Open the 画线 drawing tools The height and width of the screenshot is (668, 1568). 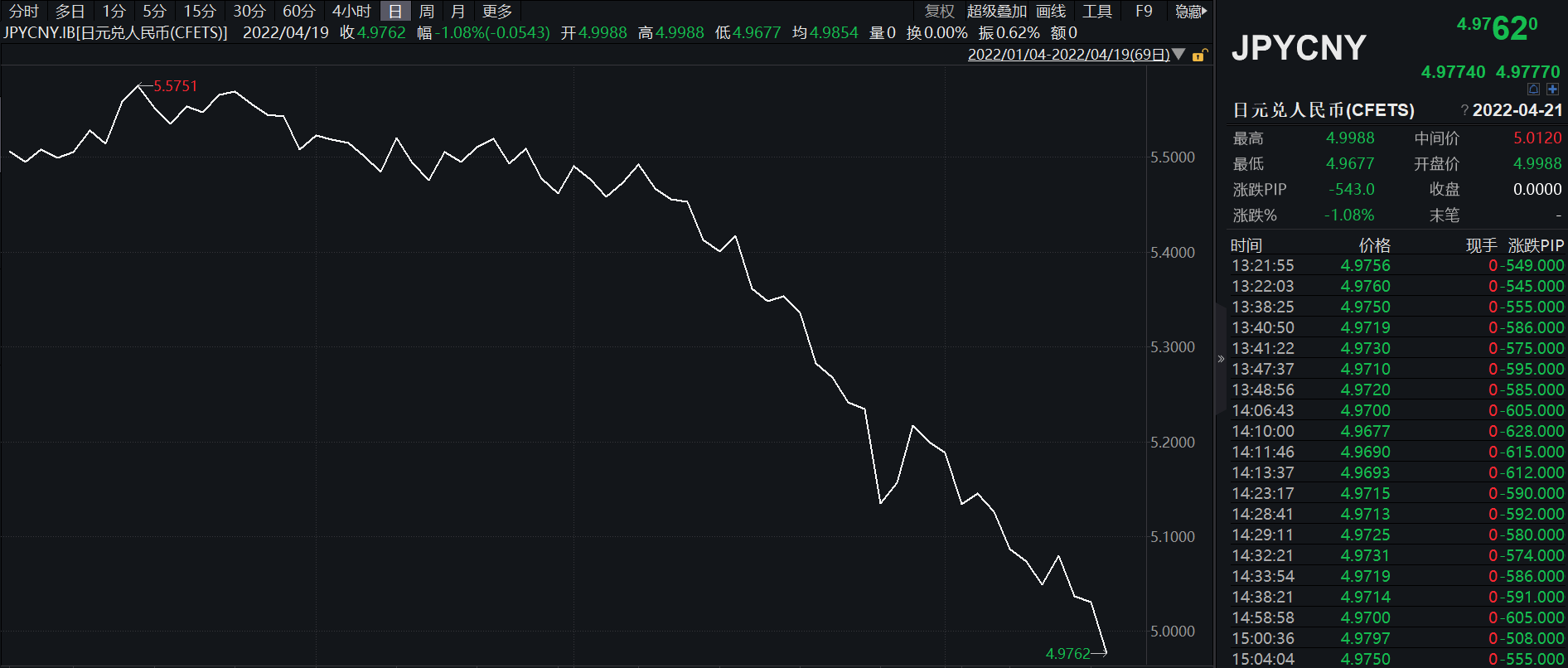click(1051, 12)
